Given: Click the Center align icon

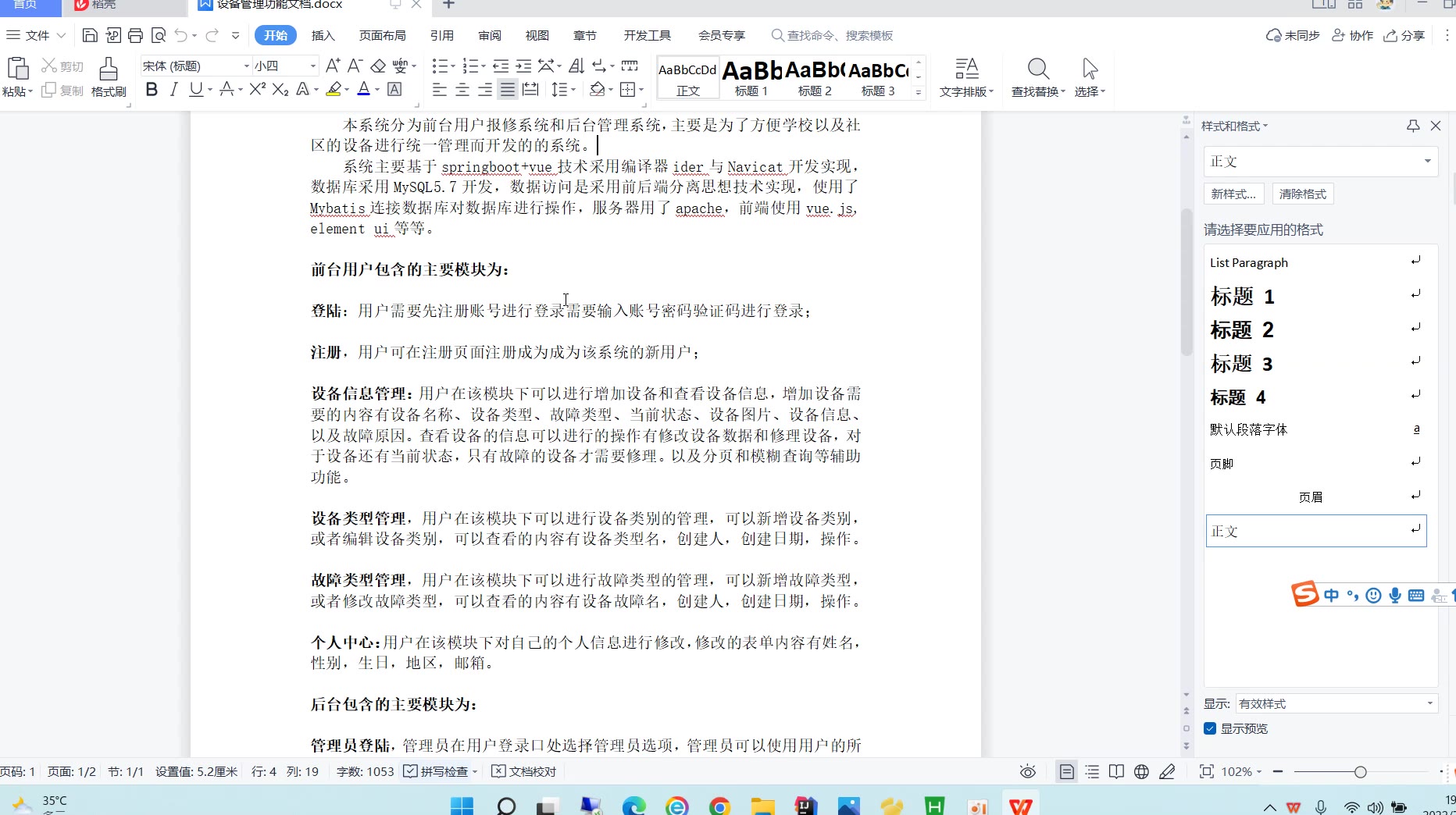Looking at the screenshot, I should (x=462, y=89).
